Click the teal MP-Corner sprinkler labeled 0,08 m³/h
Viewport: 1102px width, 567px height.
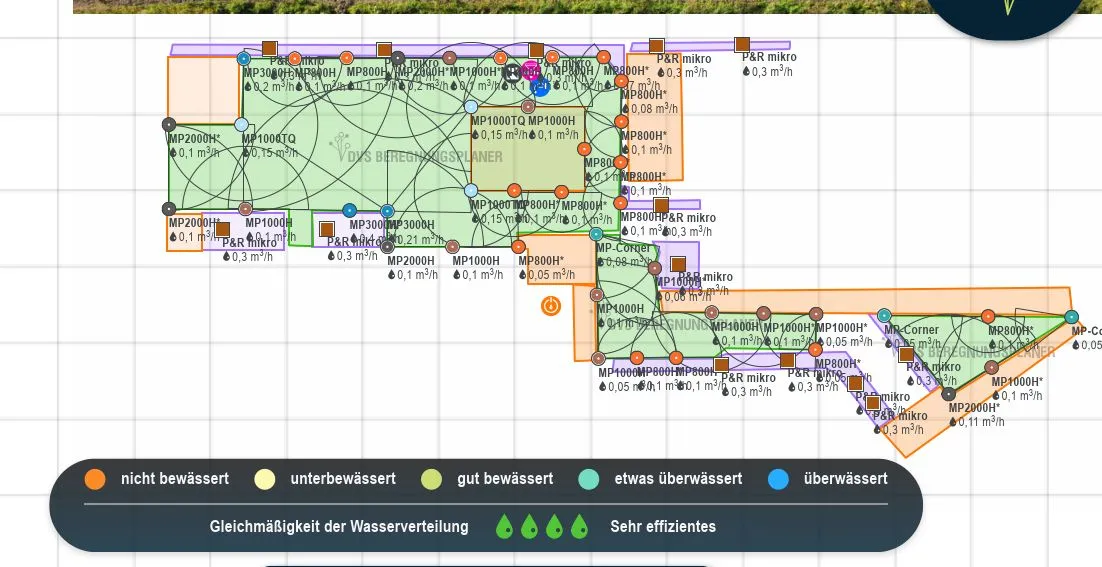pos(596,234)
